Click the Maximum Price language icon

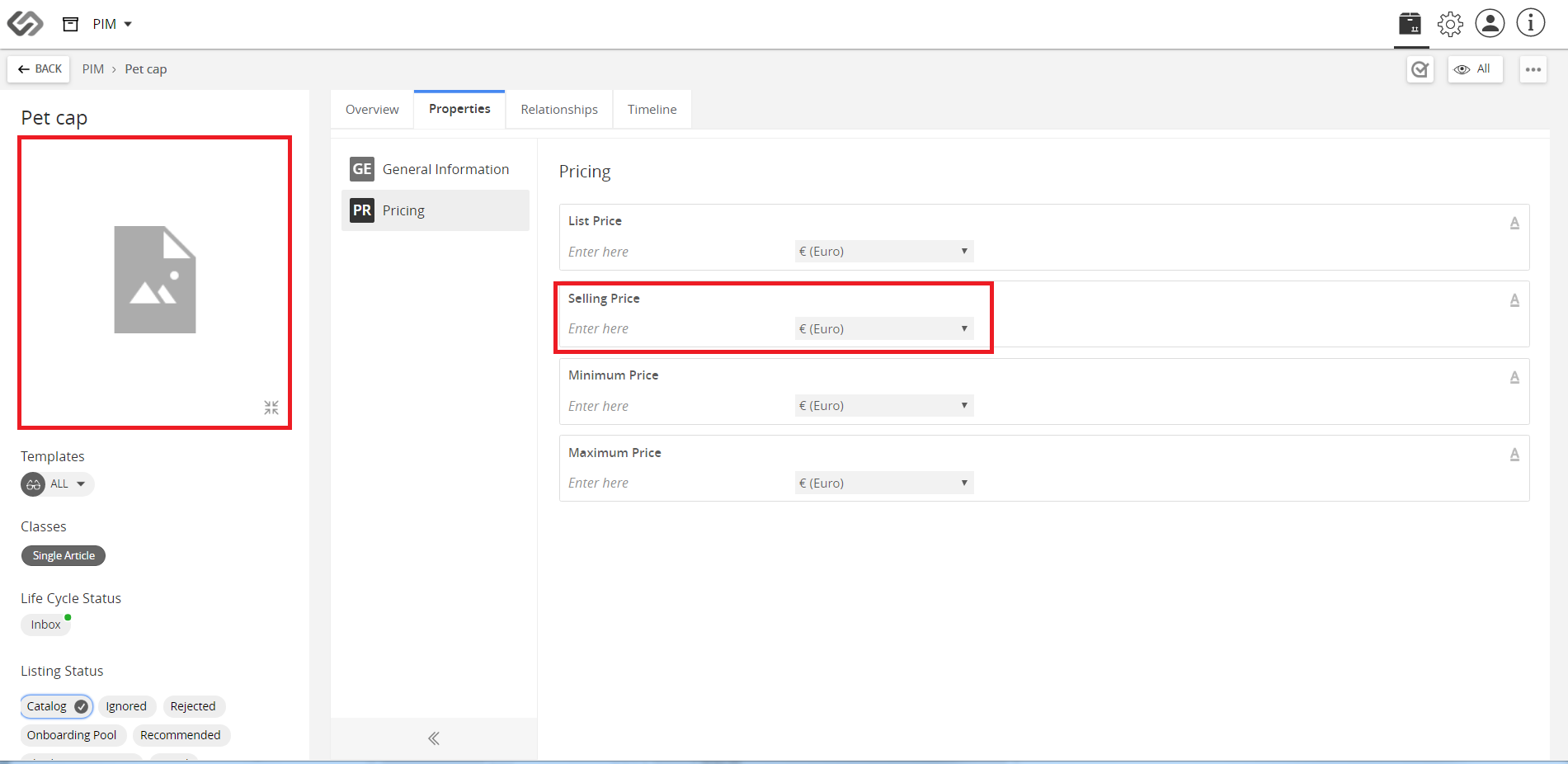(x=1514, y=455)
